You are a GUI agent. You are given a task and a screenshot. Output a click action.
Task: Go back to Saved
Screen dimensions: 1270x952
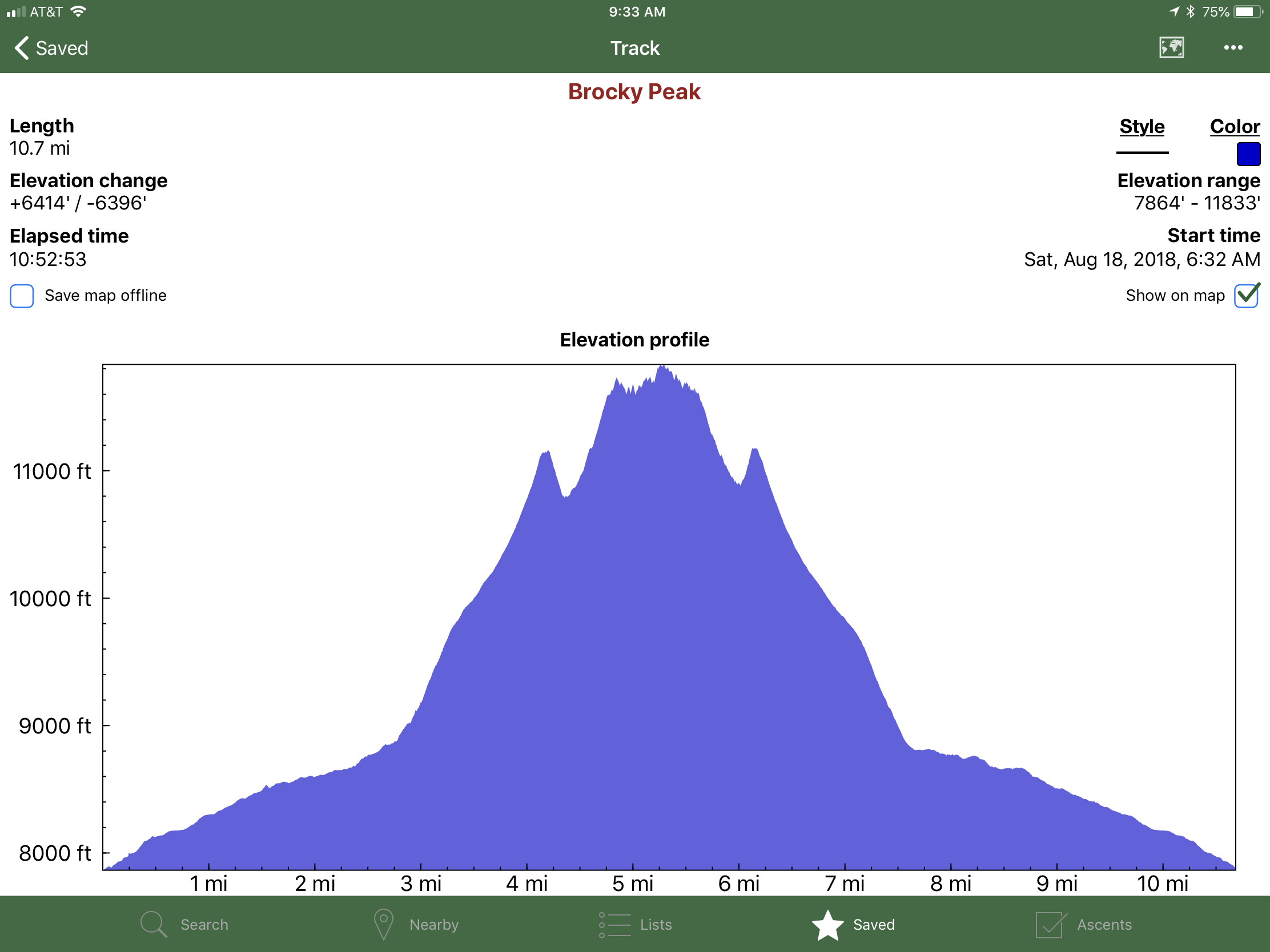click(62, 48)
